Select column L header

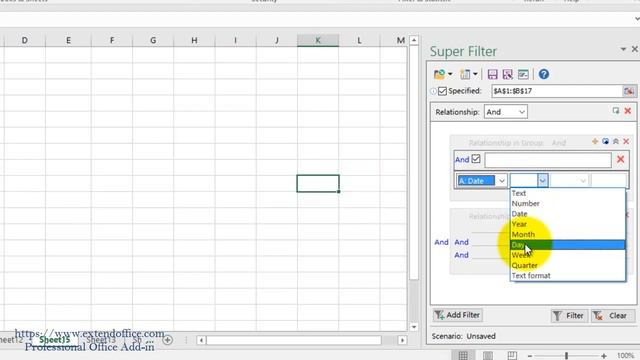coord(359,40)
